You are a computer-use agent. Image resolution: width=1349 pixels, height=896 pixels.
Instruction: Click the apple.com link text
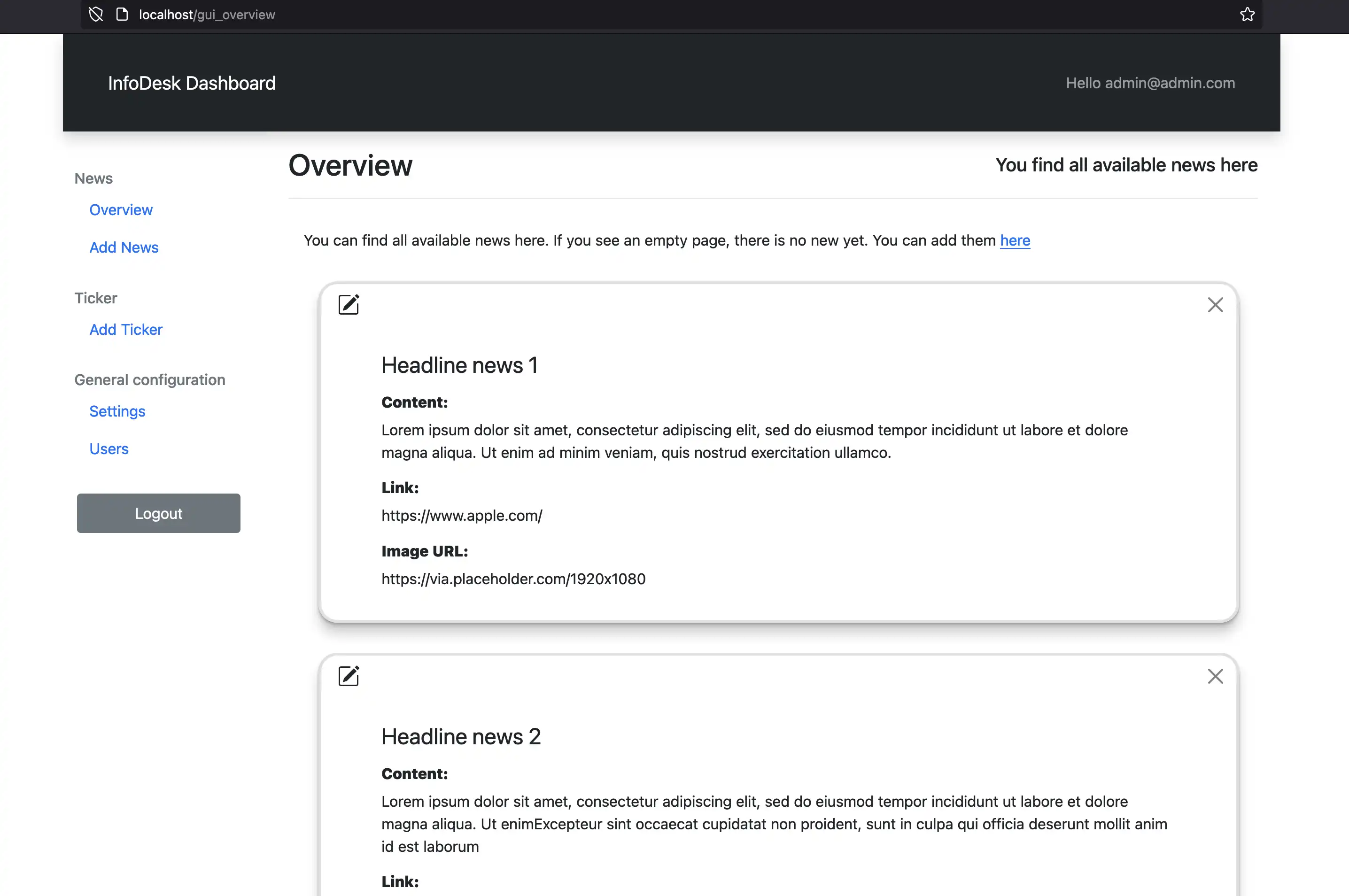coord(461,516)
